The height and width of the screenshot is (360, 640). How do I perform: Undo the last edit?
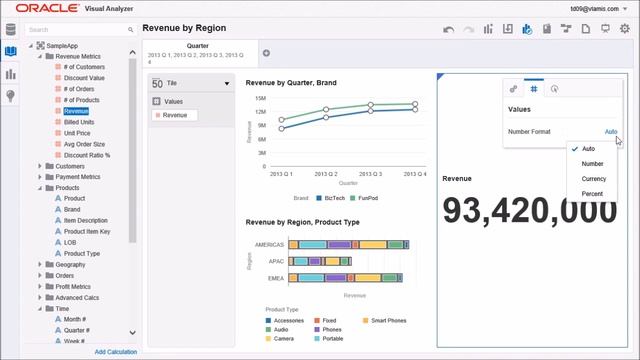[449, 29]
